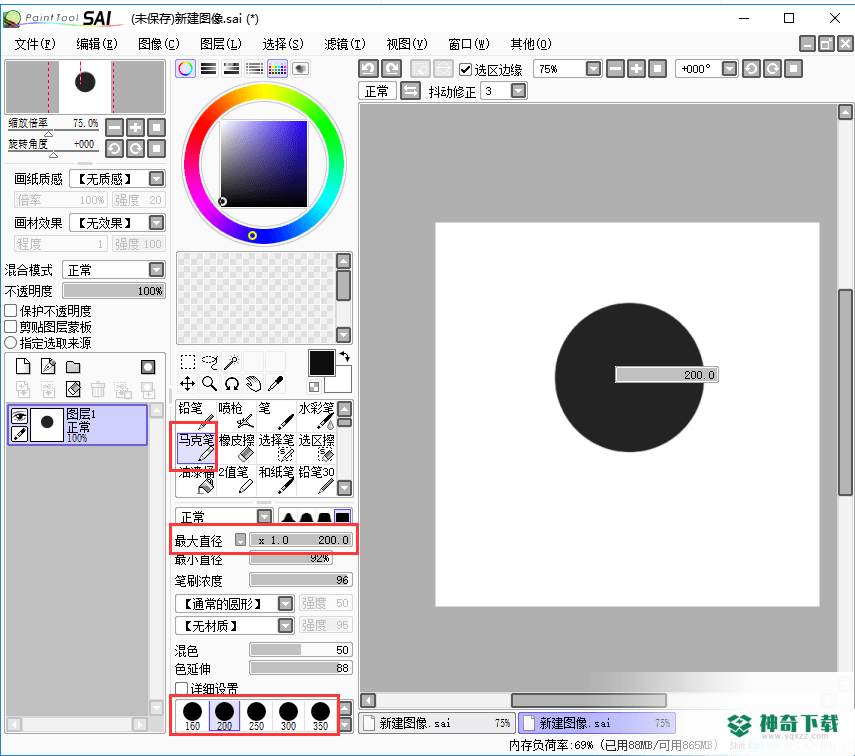Image resolution: width=855 pixels, height=756 pixels.
Task: Select the rotate view tool
Action: point(232,384)
